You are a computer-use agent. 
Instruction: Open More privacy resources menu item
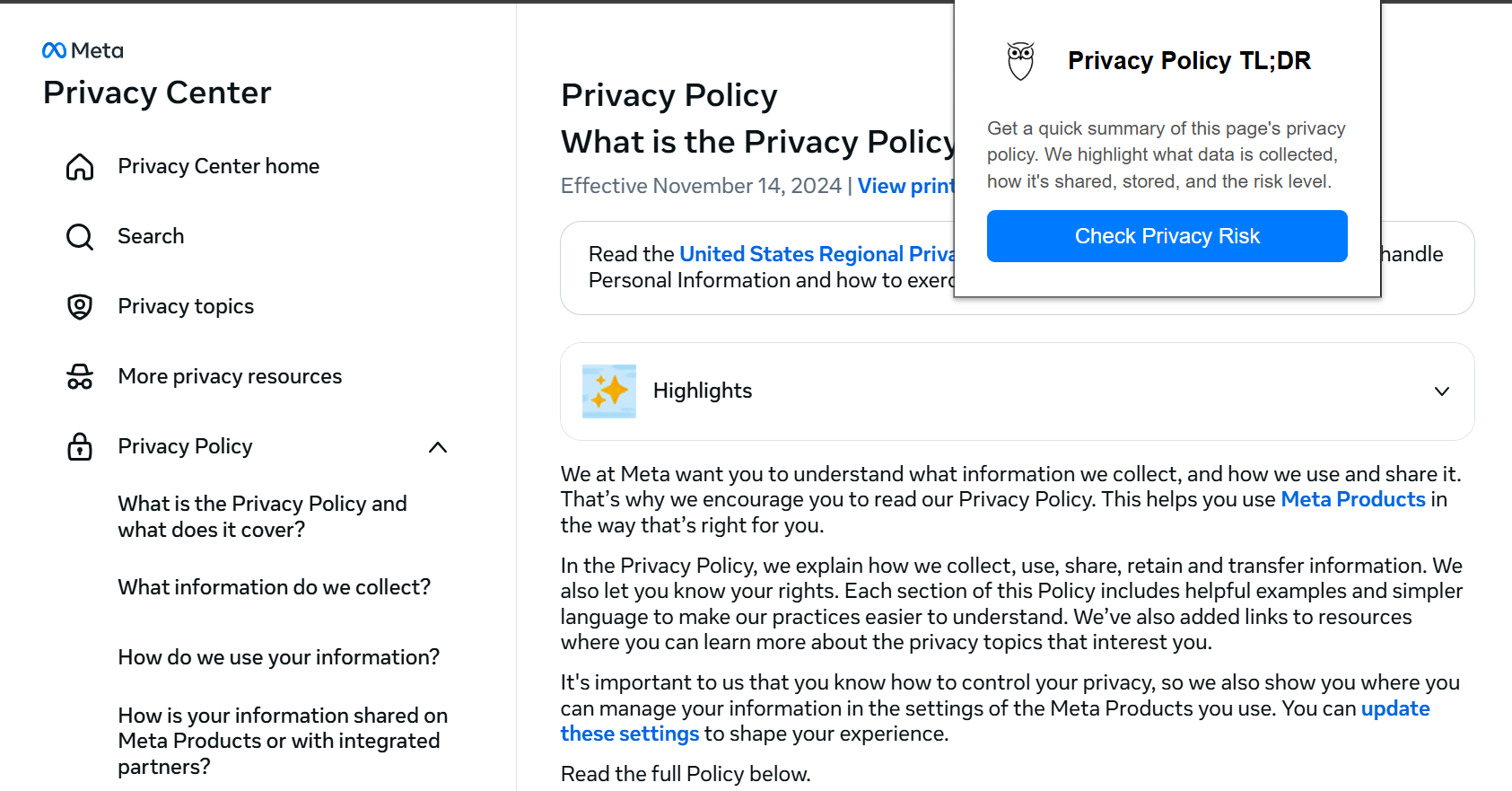coord(230,377)
